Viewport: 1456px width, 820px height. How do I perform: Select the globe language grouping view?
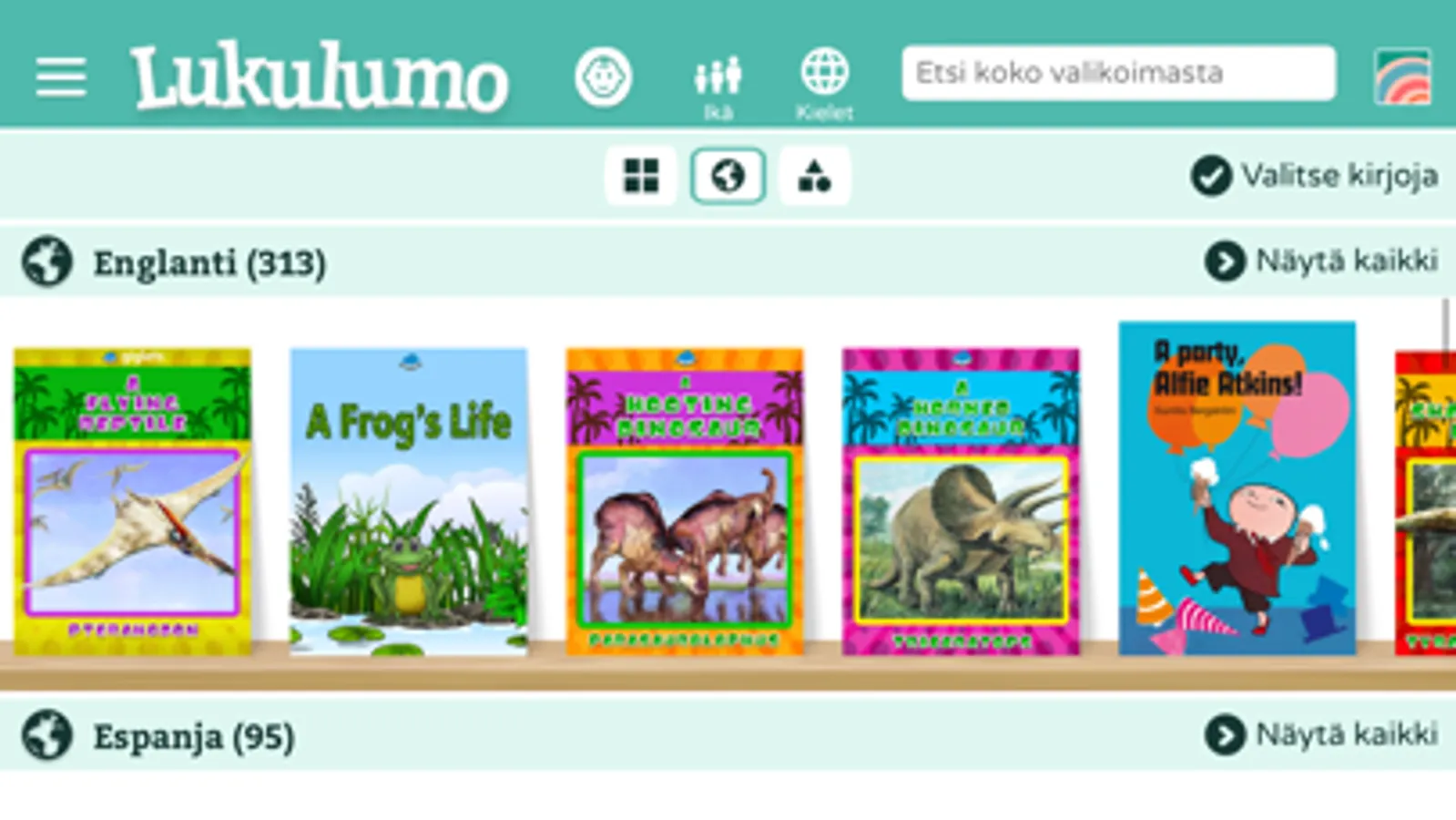(728, 176)
